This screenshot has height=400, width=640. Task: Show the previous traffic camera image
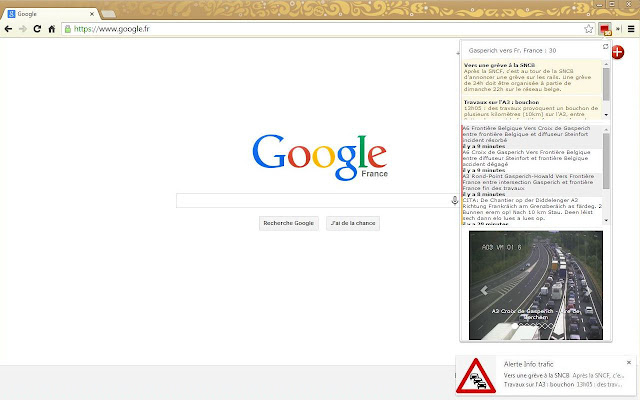[484, 290]
